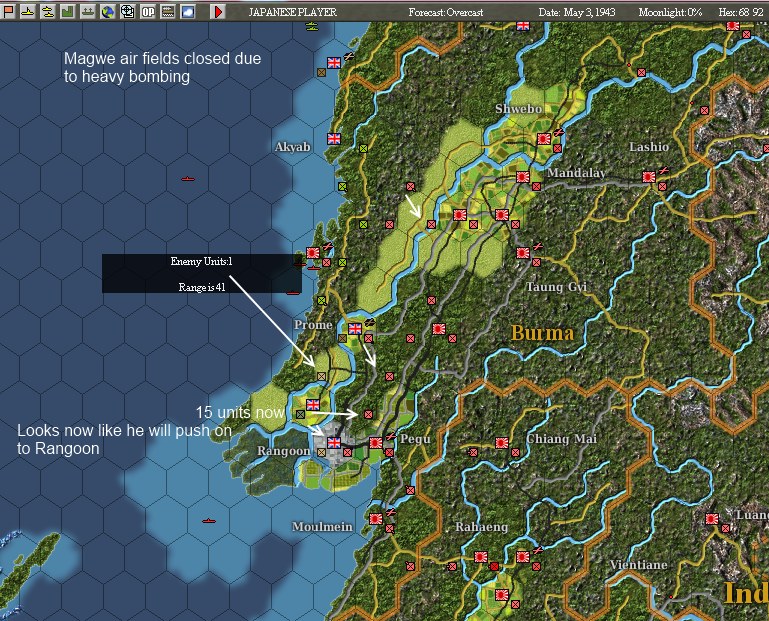Viewport: 769px width, 621px height.
Task: Select the British flag north of Rangoon
Action: 313,405
